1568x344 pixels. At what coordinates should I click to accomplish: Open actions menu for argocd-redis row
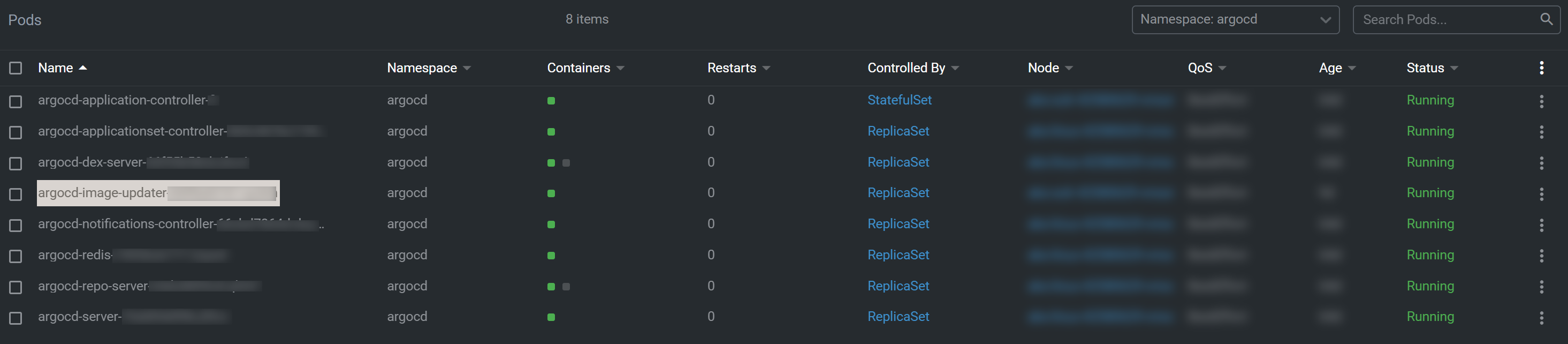click(x=1541, y=256)
